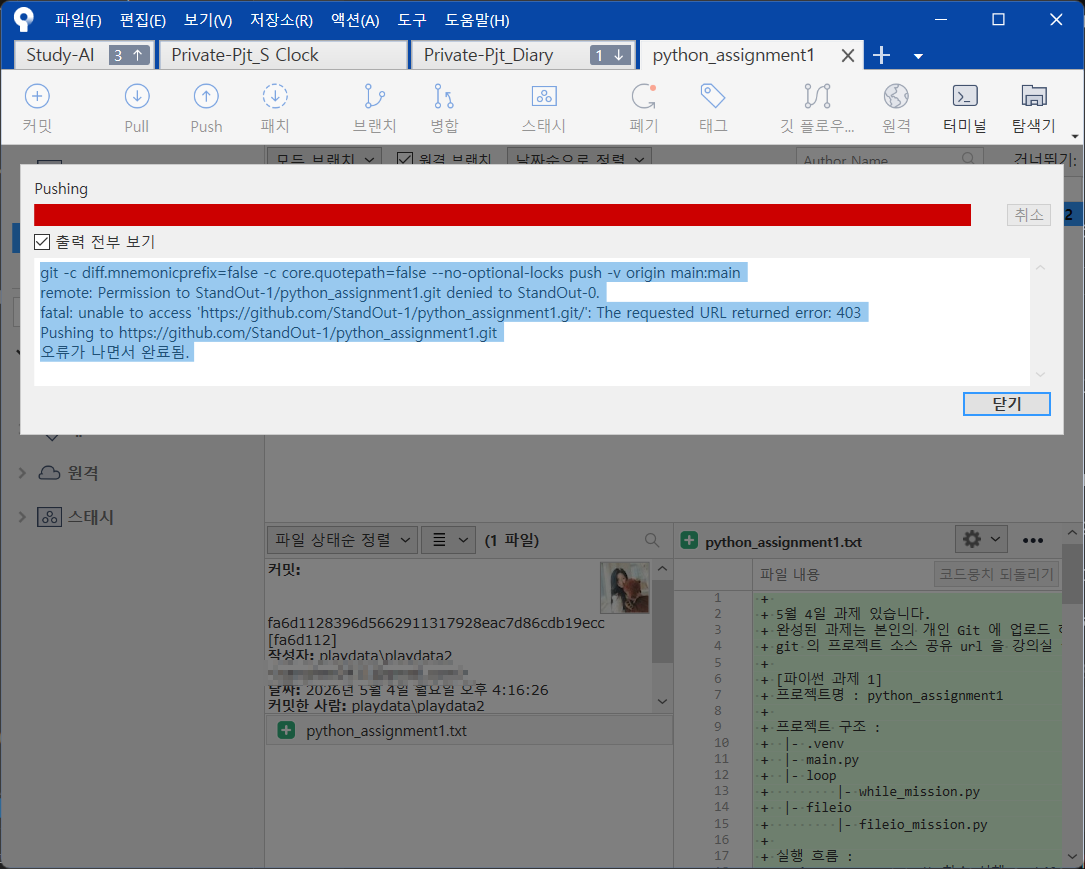Screen dimensions: 1085x869
Task: Open the 저장소(R) menu
Action: [x=282, y=20]
